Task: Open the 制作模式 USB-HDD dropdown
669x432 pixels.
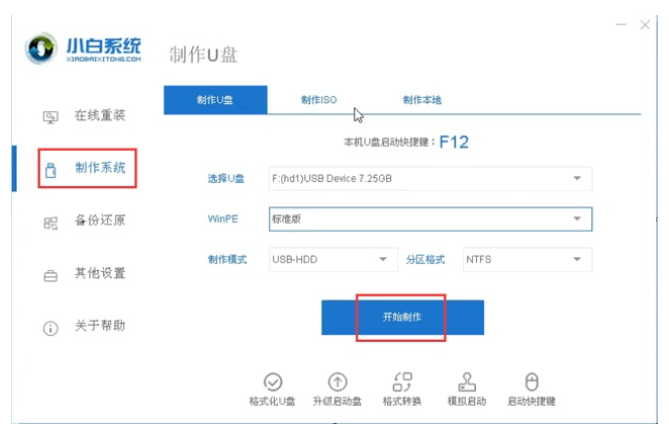Action: 333,259
